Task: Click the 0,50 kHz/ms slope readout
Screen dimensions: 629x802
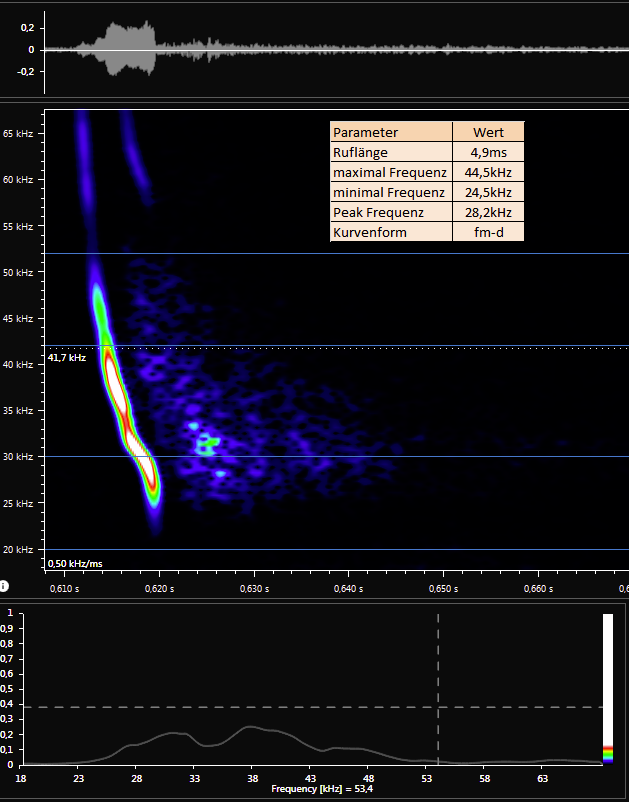Action: (x=70, y=563)
